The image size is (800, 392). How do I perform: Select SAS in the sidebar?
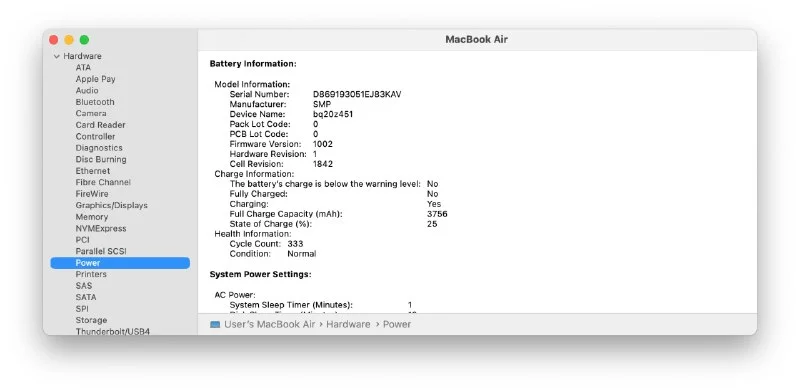[x=84, y=286]
